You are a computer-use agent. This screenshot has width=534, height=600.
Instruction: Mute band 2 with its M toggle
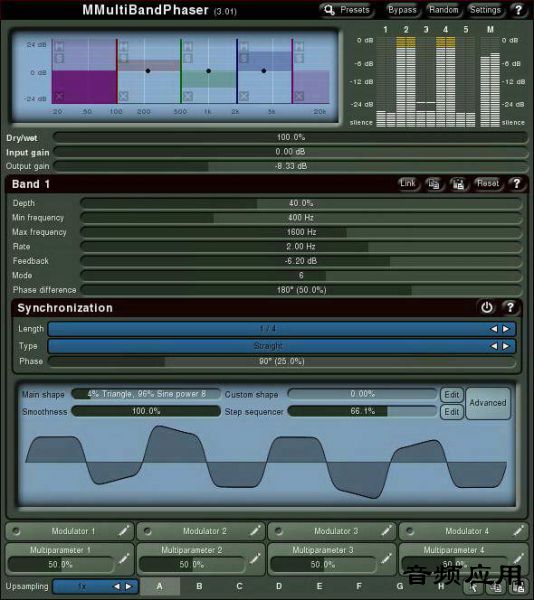pyautogui.click(x=123, y=47)
